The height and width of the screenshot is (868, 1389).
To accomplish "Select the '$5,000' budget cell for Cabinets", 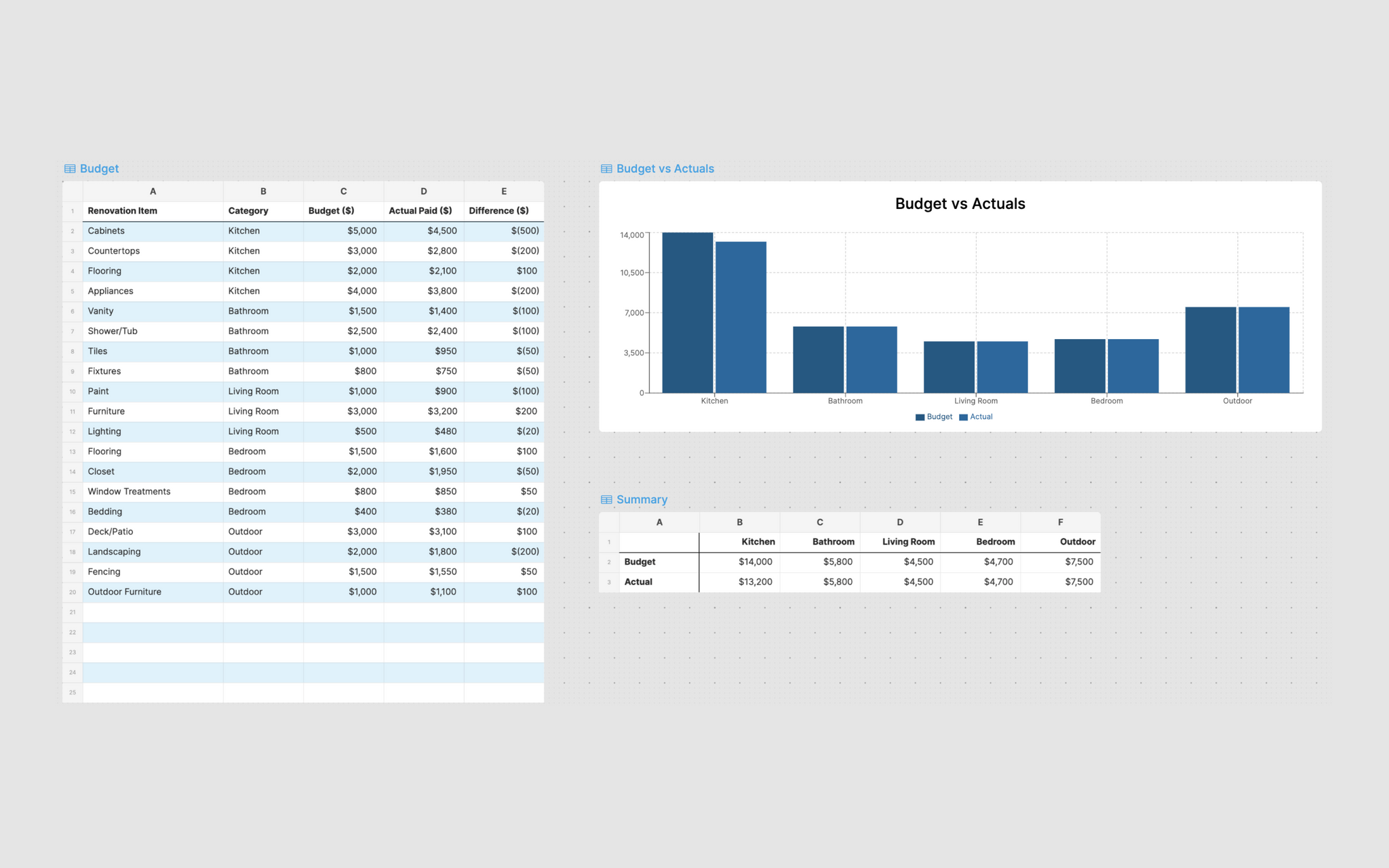I will pyautogui.click(x=343, y=231).
